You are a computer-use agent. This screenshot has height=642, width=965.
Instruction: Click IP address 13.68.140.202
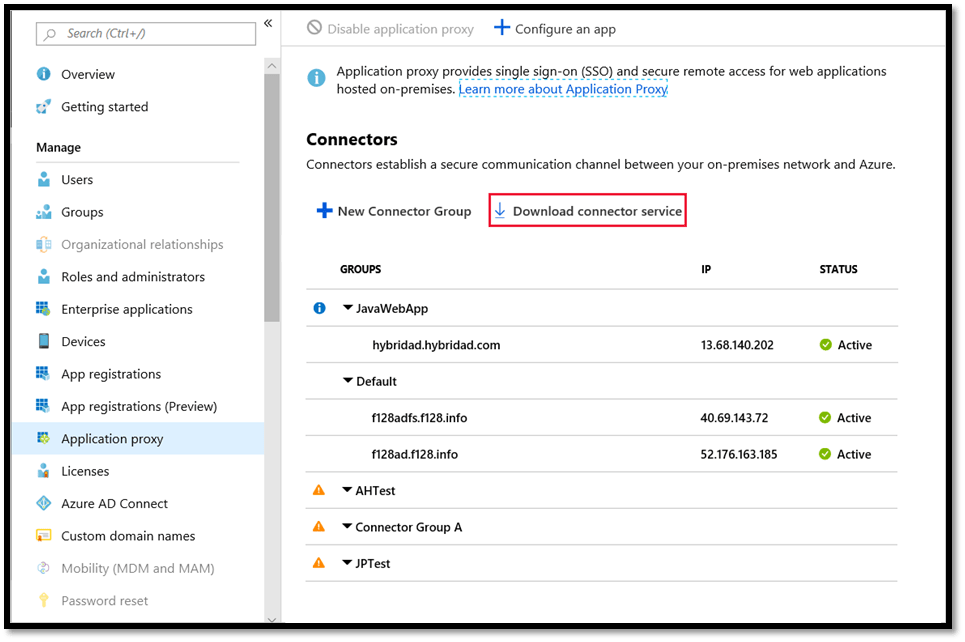pyautogui.click(x=737, y=345)
